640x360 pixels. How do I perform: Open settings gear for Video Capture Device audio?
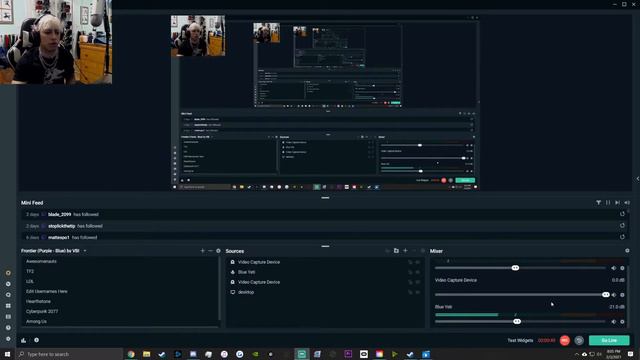[x=622, y=295]
